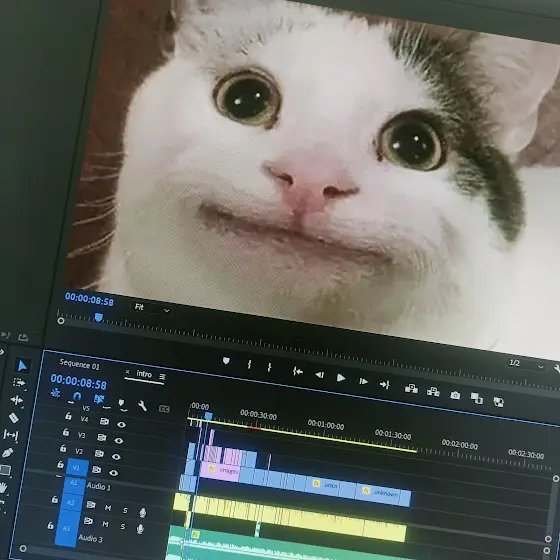Toggle lock on track V2
Image resolution: width=560 pixels, height=560 pixels.
click(x=63, y=448)
